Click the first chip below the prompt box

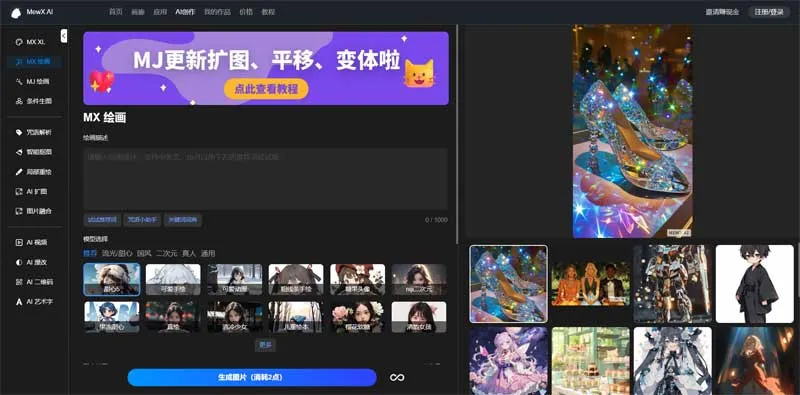click(102, 220)
